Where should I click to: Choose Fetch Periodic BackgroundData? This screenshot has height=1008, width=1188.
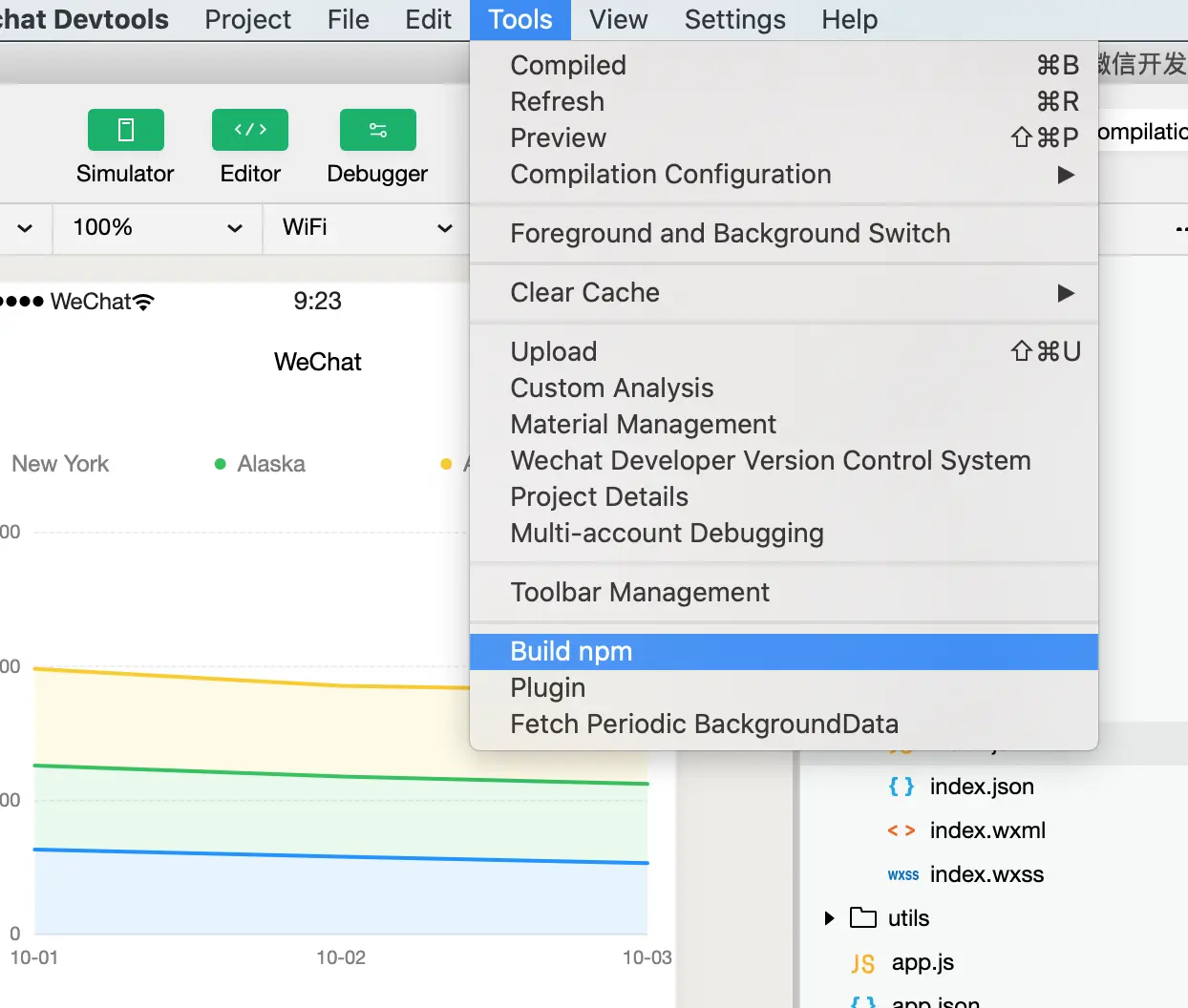pos(784,724)
